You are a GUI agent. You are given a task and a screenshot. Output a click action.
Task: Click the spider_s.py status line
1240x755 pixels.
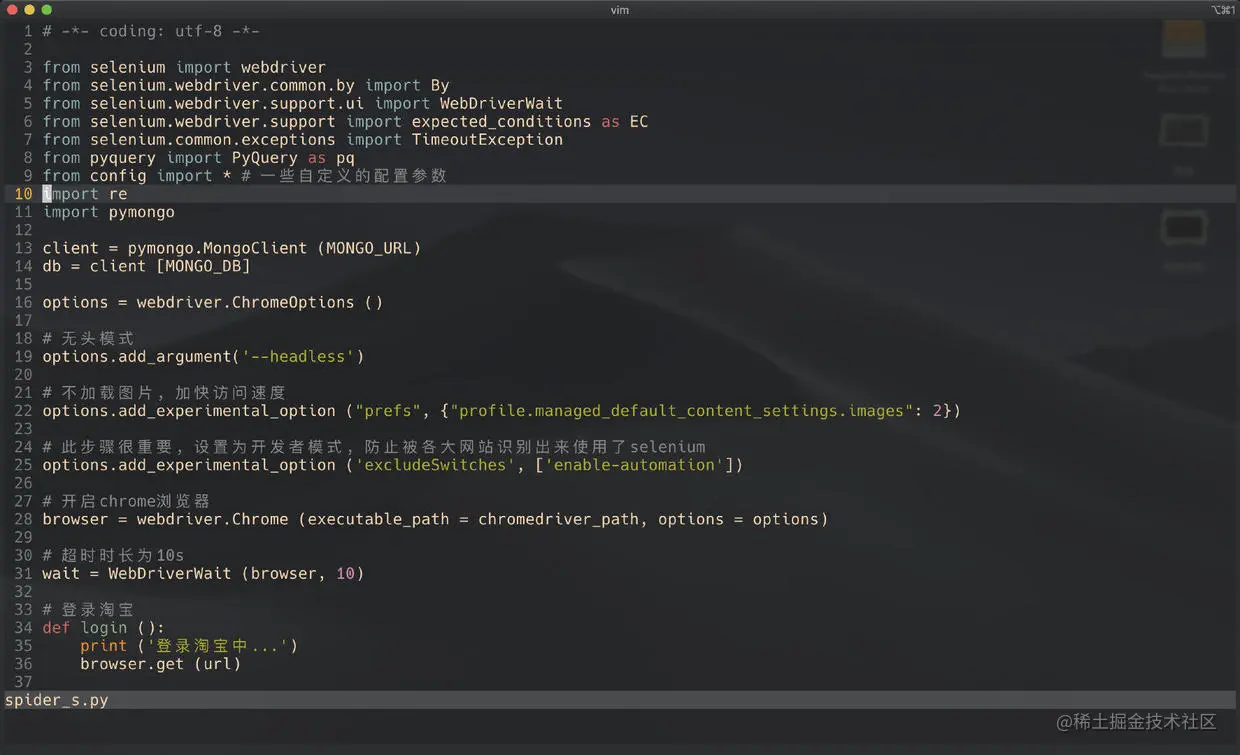[x=620, y=700]
